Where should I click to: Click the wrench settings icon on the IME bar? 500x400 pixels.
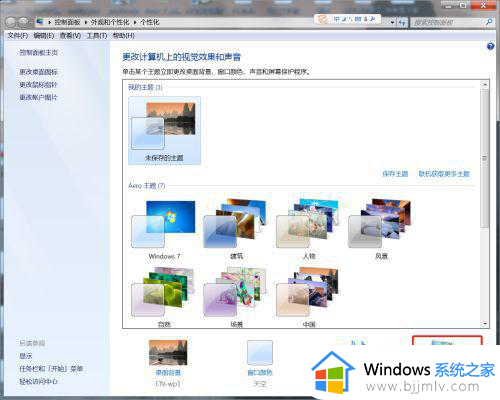point(372,19)
